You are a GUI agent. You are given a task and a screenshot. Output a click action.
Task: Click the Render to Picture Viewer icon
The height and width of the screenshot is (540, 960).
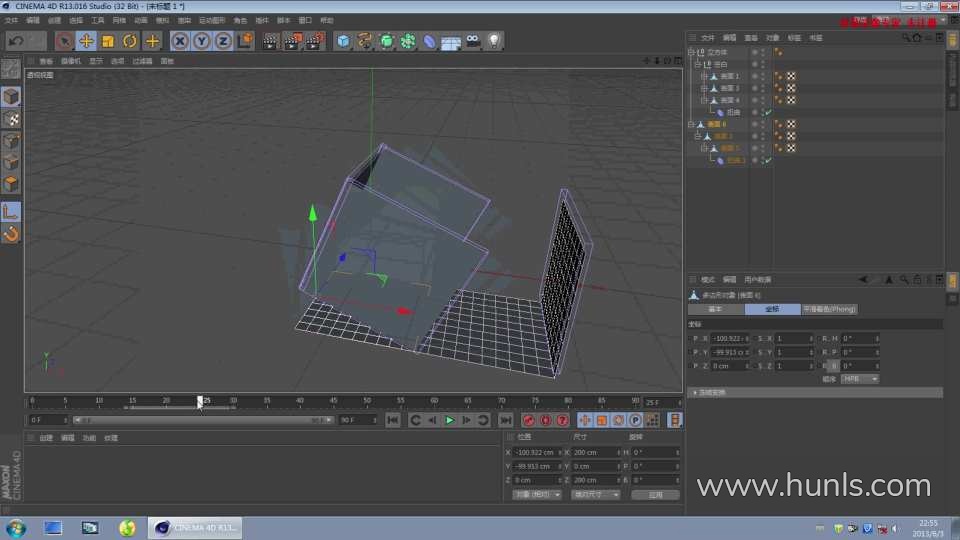pyautogui.click(x=292, y=41)
